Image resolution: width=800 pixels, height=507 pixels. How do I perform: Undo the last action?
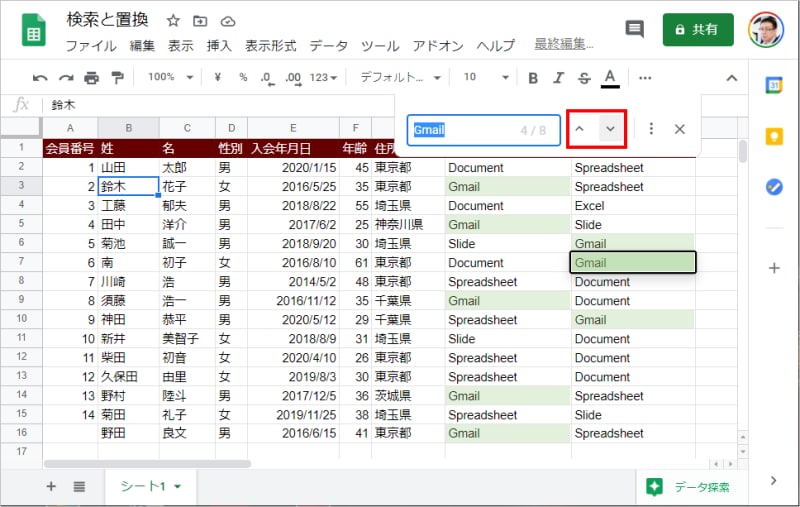pyautogui.click(x=40, y=78)
